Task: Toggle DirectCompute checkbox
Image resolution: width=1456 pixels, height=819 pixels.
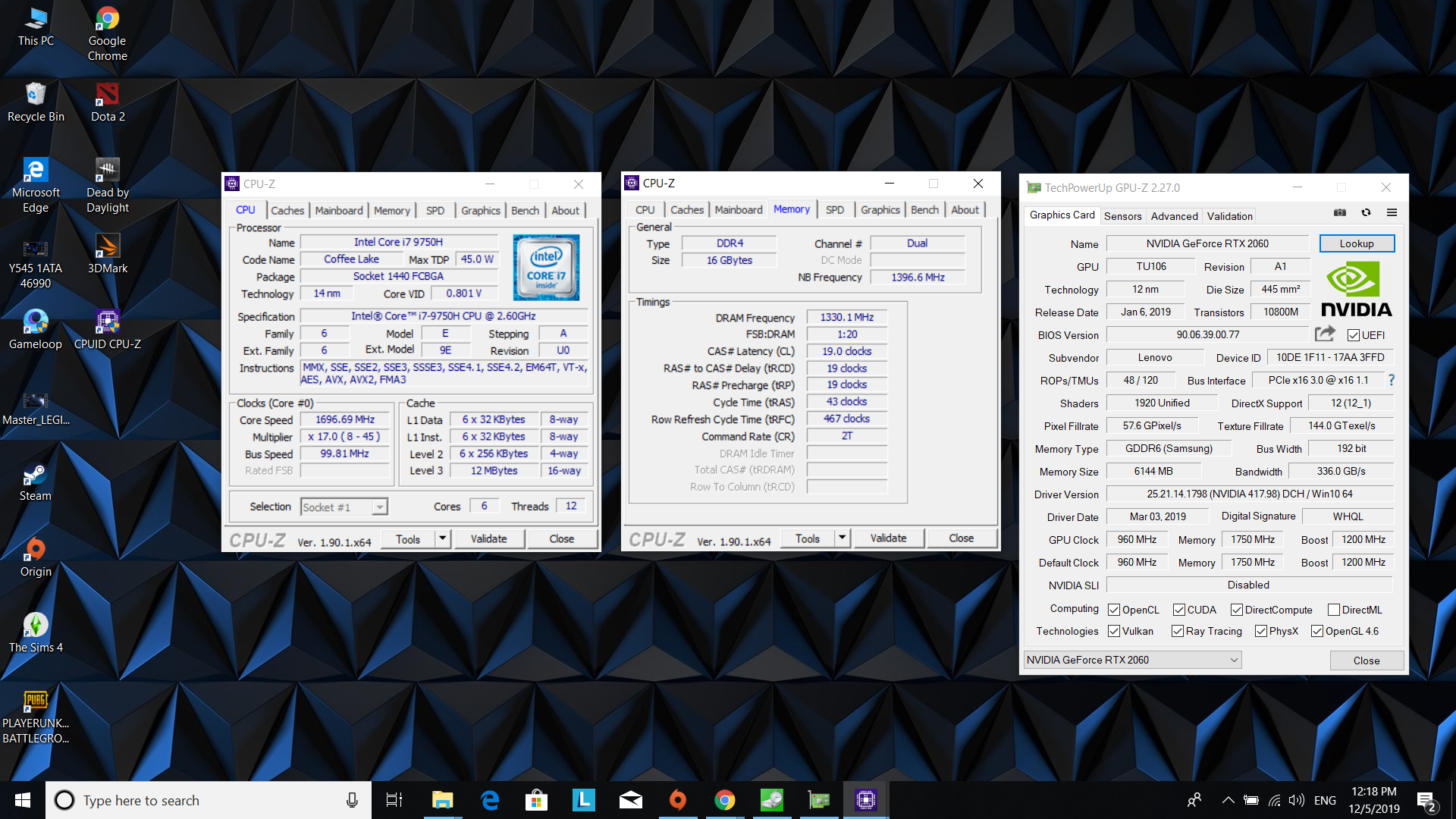Action: coord(1236,610)
